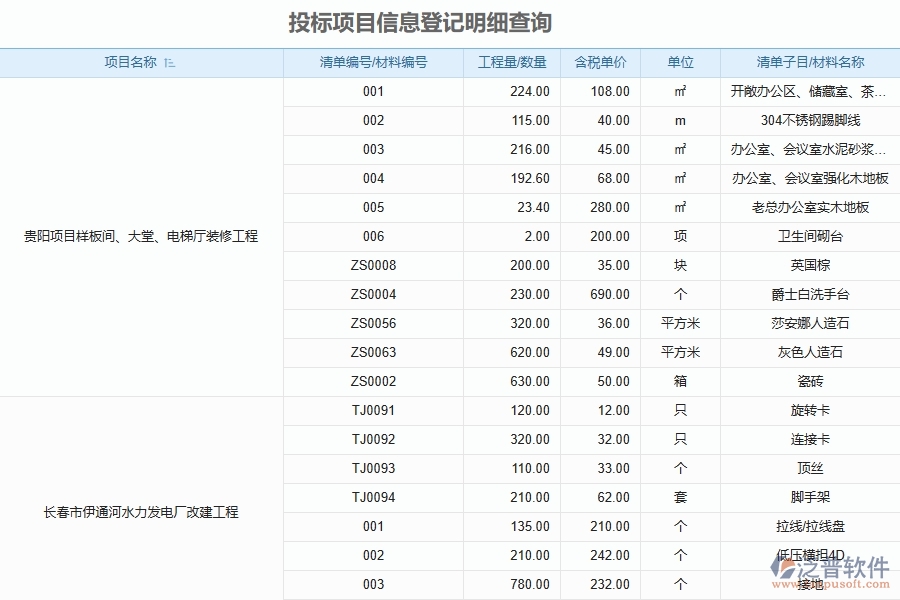The height and width of the screenshot is (600, 900).
Task: Open detail for material ZS0008
Action: pos(374,265)
